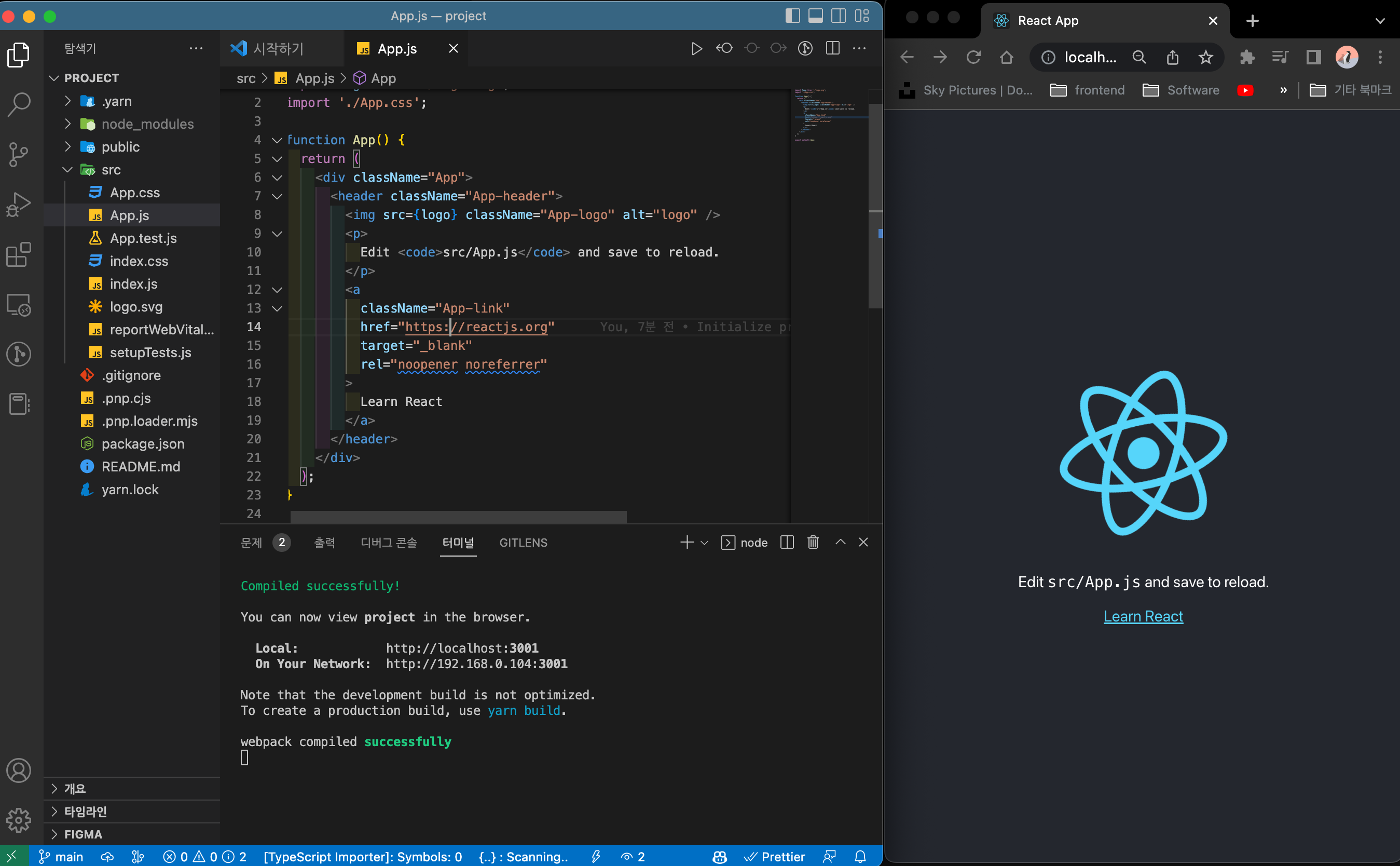Click the main branch in status bar
This screenshot has height=866, width=1400.
point(61,856)
